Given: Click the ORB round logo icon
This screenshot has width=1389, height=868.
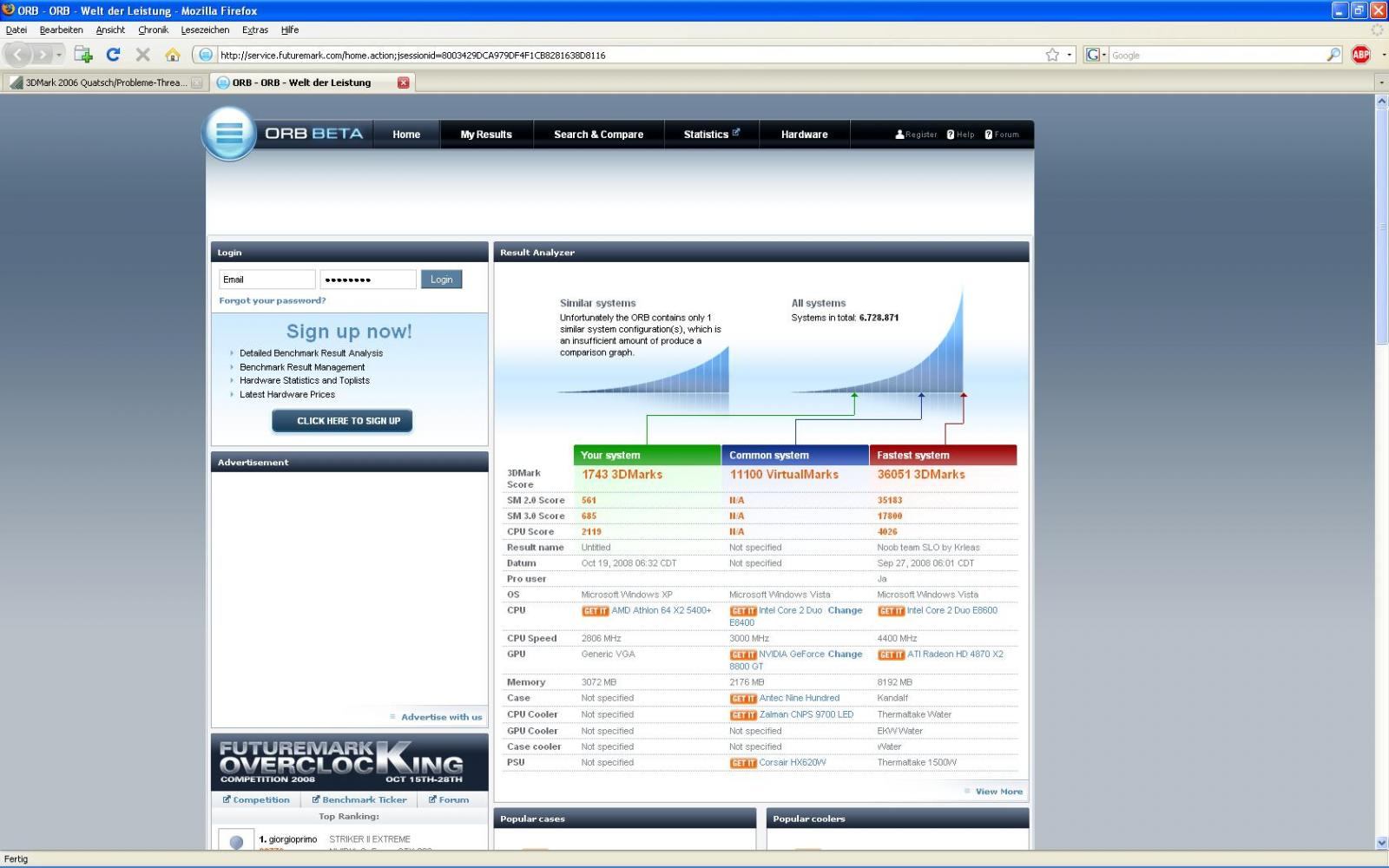Looking at the screenshot, I should pos(229,134).
